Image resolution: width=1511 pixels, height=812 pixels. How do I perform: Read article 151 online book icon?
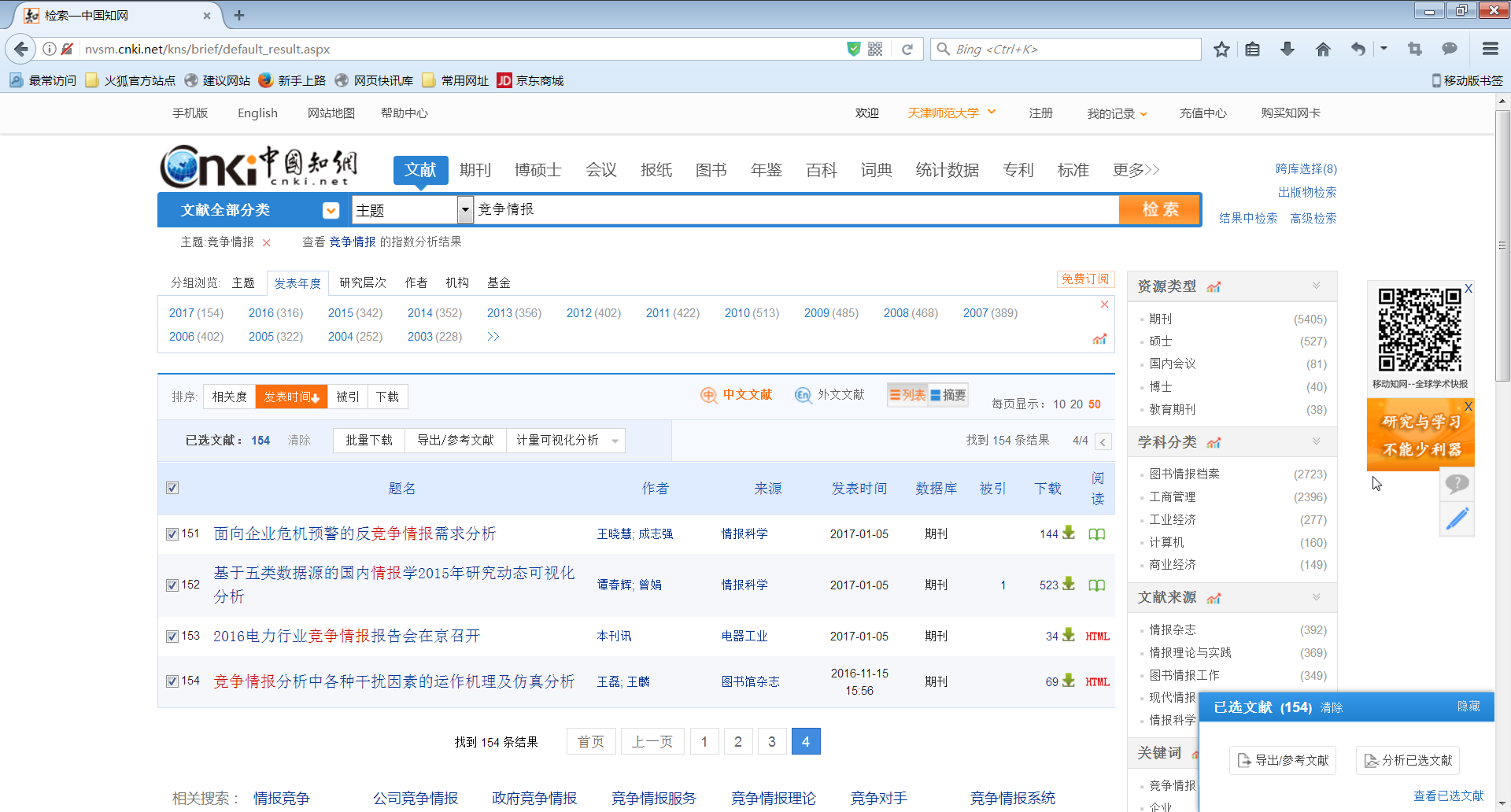(x=1097, y=534)
